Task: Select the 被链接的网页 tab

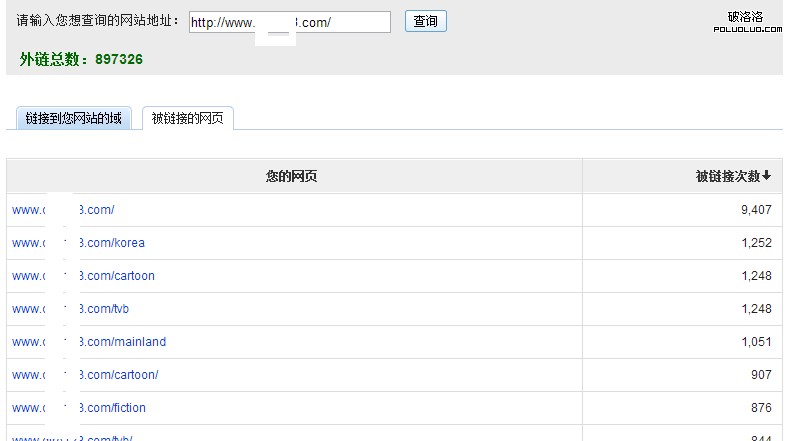Action: click(188, 118)
